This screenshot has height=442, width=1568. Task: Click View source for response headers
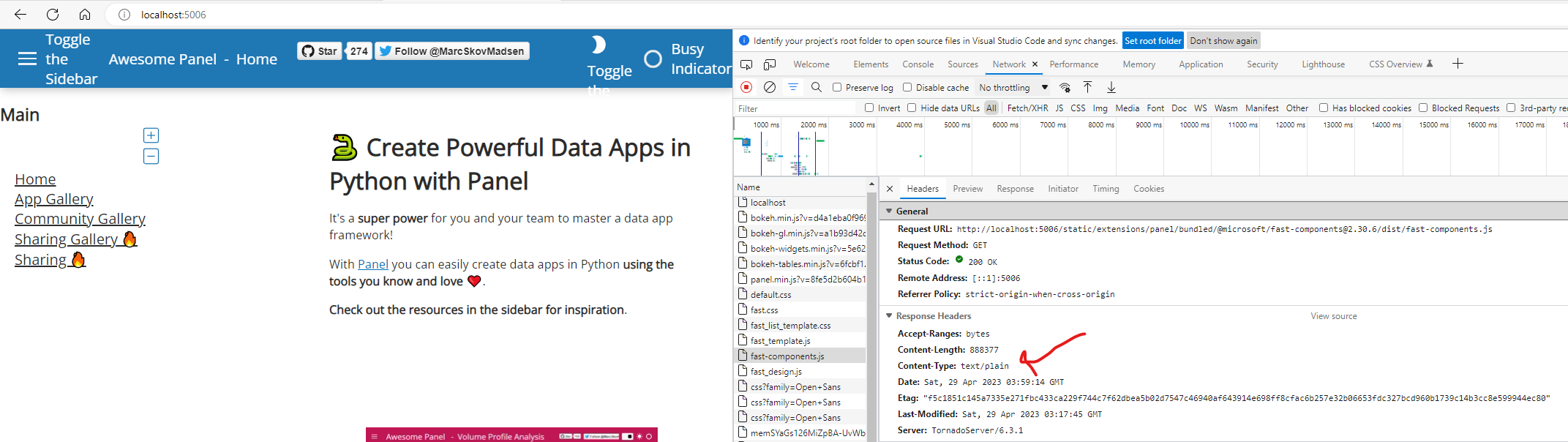[1333, 316]
